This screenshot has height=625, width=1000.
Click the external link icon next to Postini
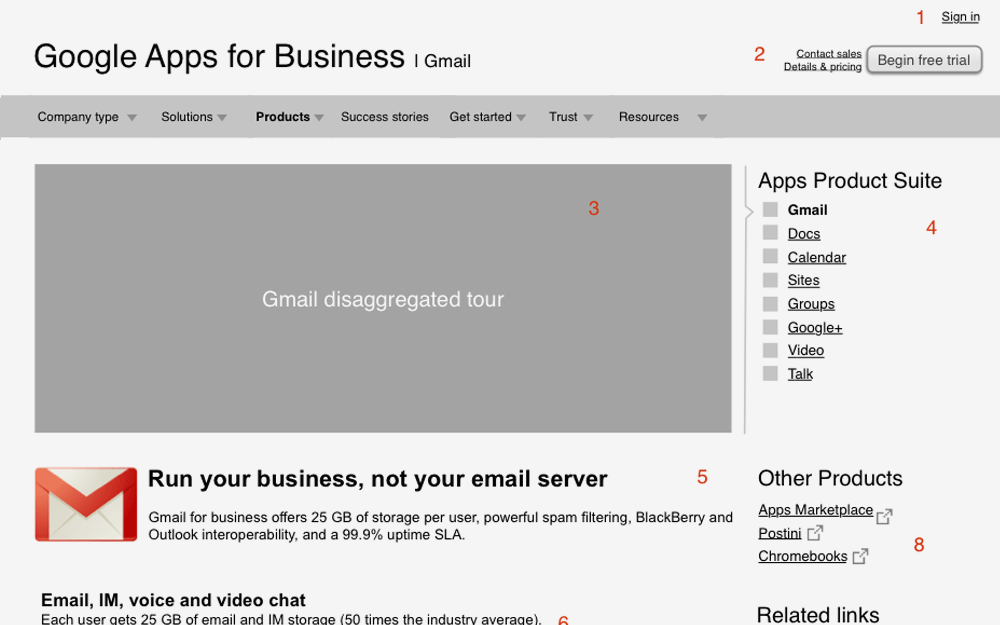pos(814,533)
